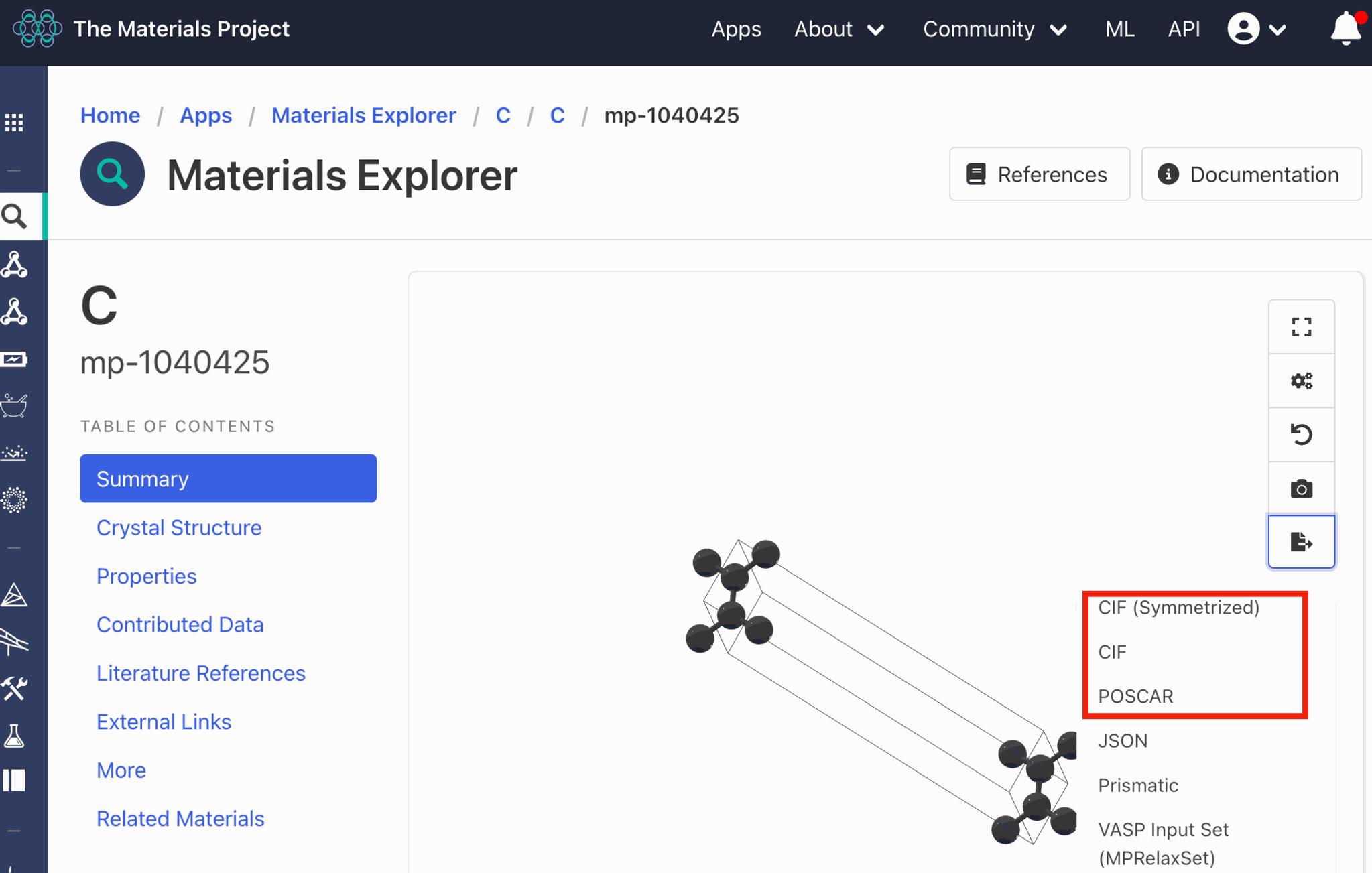This screenshot has height=873, width=1372.
Task: Jump to Crystal Structure section
Action: (x=179, y=527)
